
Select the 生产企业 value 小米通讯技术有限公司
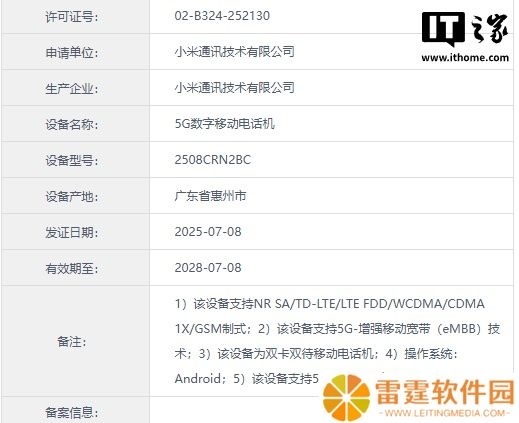235,88
